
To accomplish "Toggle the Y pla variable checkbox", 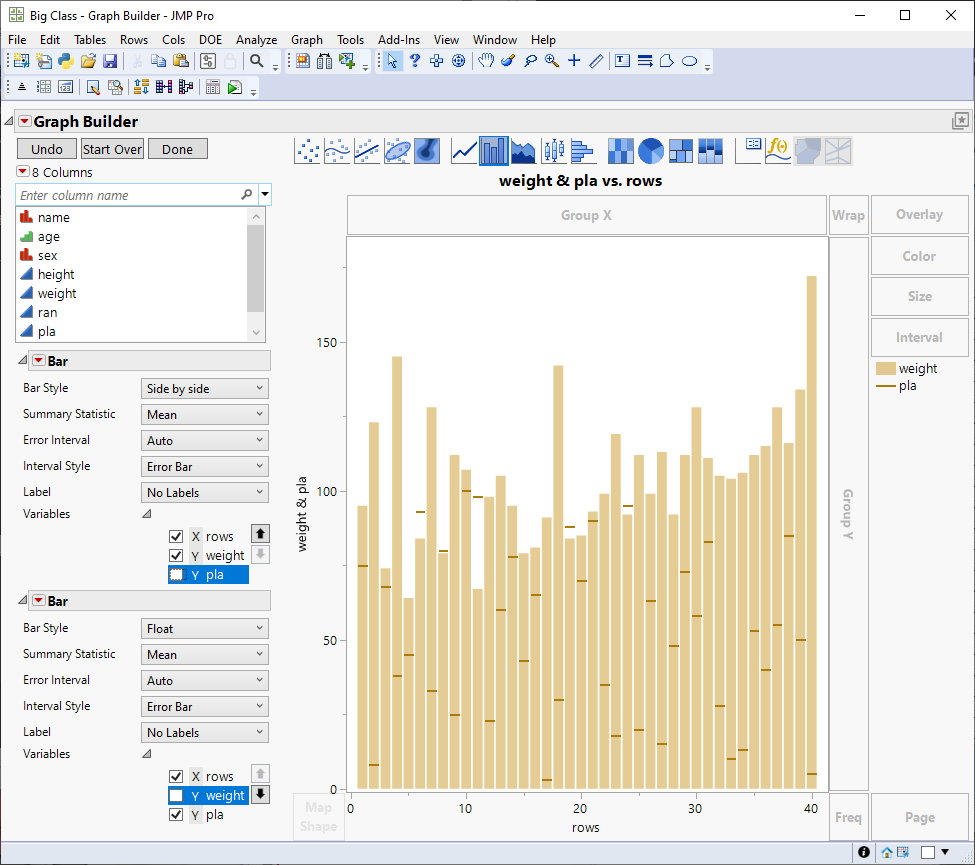I will coord(176,574).
